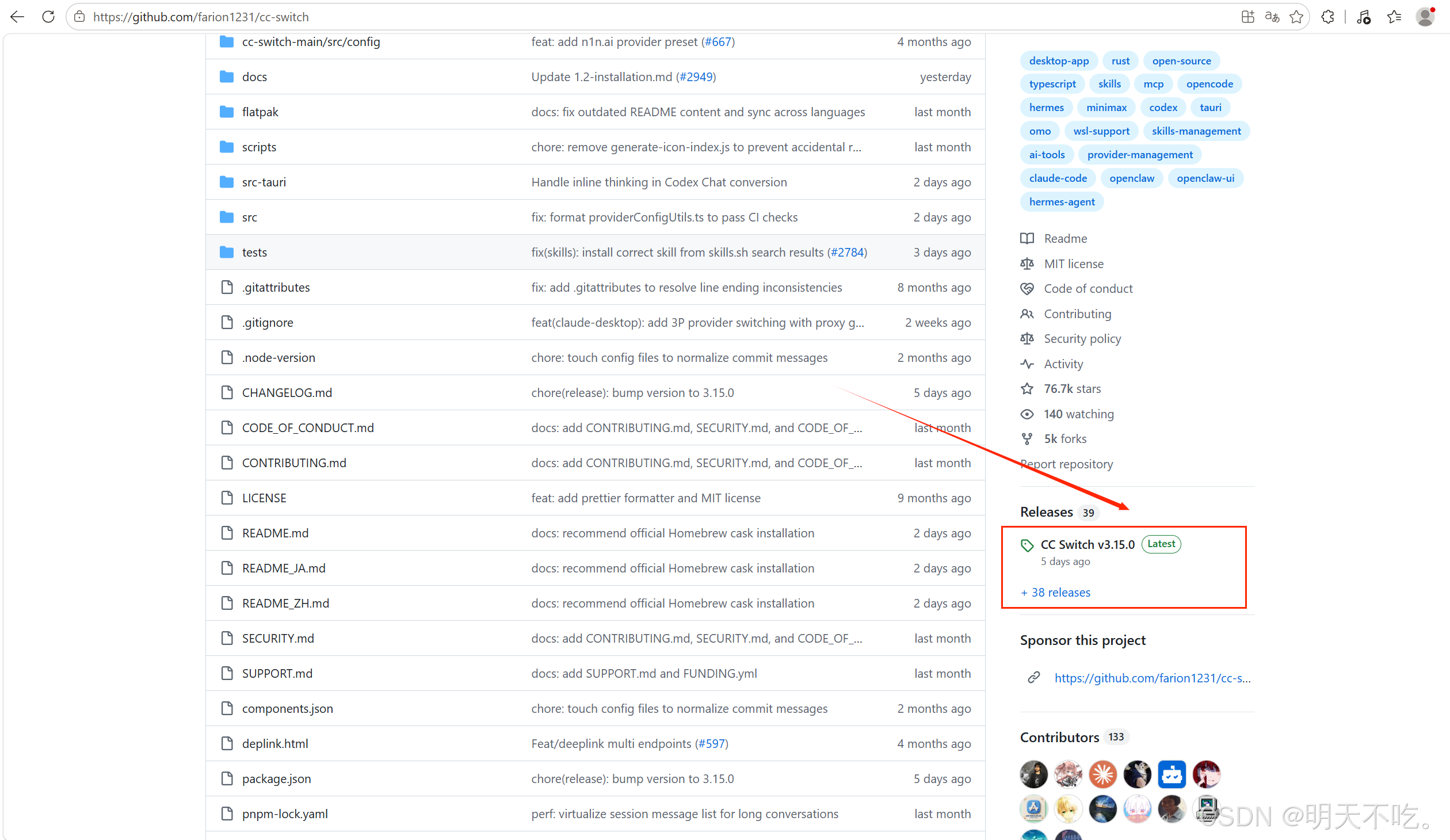Viewport: 1450px width, 840px height.
Task: View site information lock icon
Action: (79, 17)
